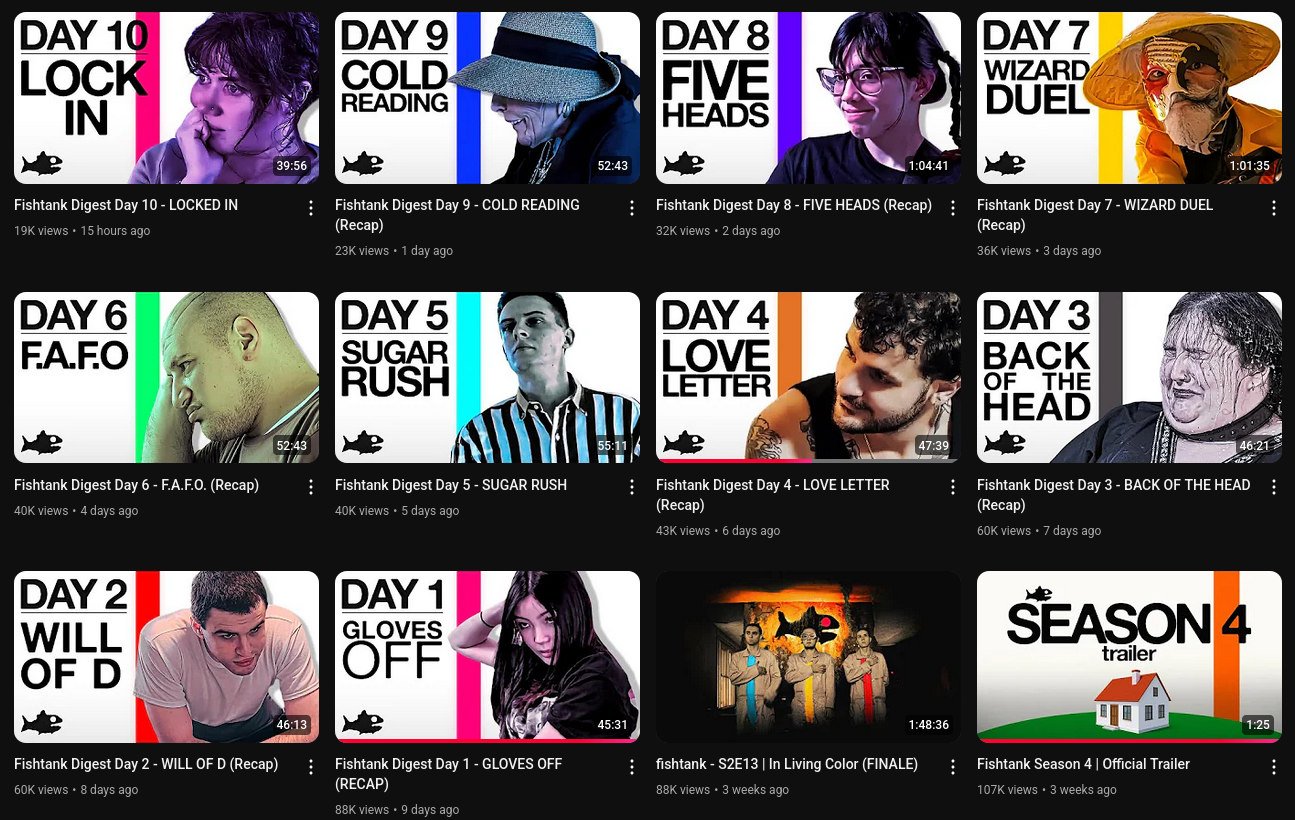Open more options for Day 5 SUGAR RUSH video
1295x820 pixels.
pyautogui.click(x=632, y=487)
